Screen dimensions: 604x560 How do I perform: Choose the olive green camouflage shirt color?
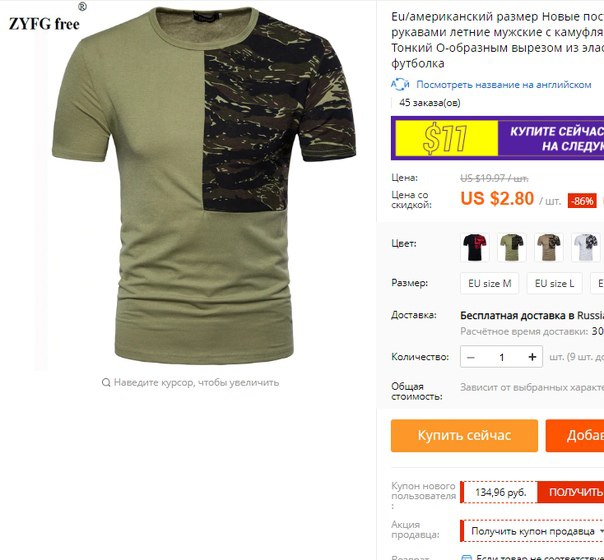[x=512, y=247]
